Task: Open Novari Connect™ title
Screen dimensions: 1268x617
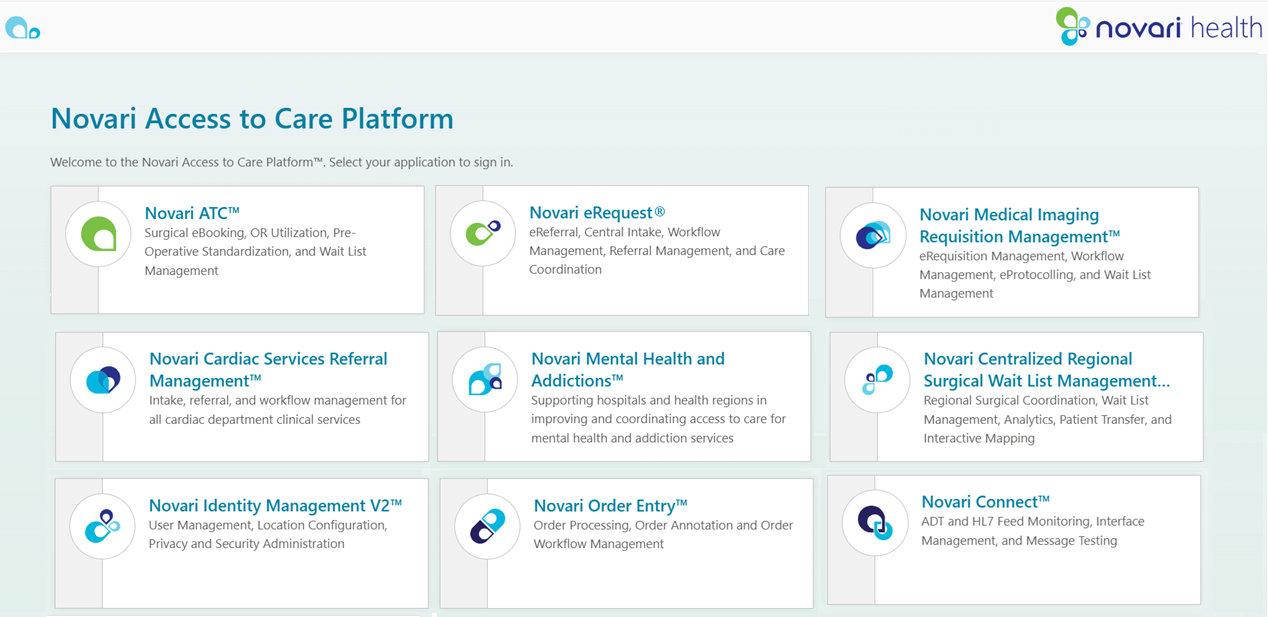Action: pyautogui.click(x=986, y=501)
